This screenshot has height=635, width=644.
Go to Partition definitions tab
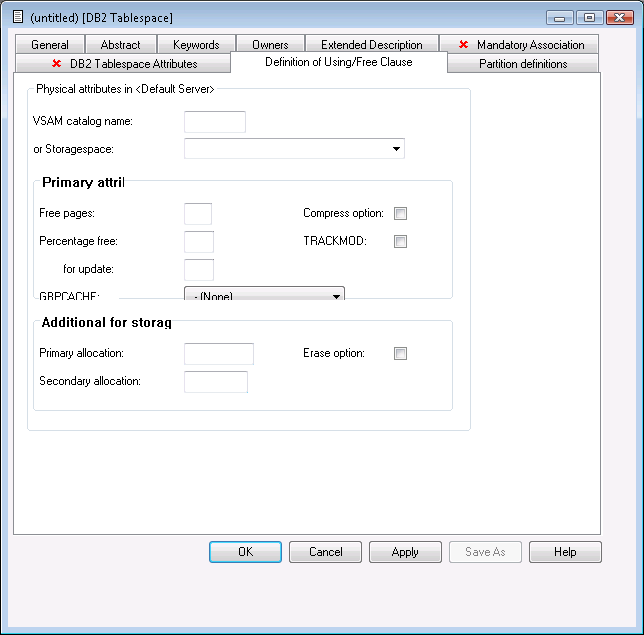(x=523, y=64)
